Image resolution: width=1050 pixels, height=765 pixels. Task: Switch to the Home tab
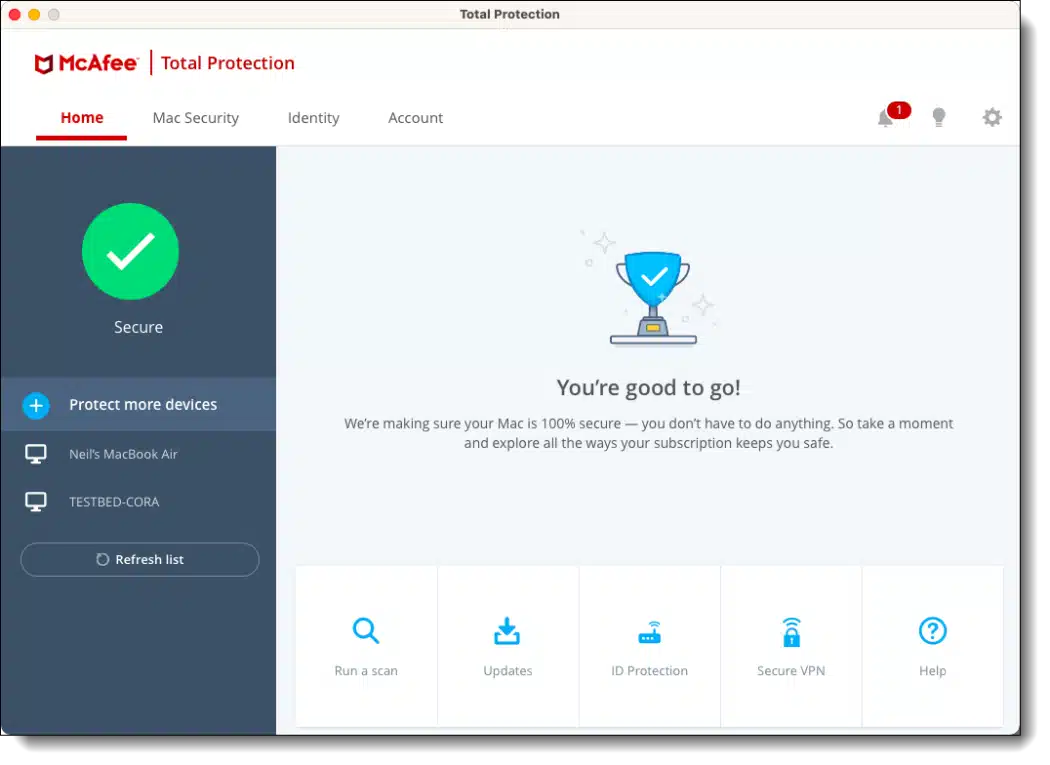tap(82, 118)
